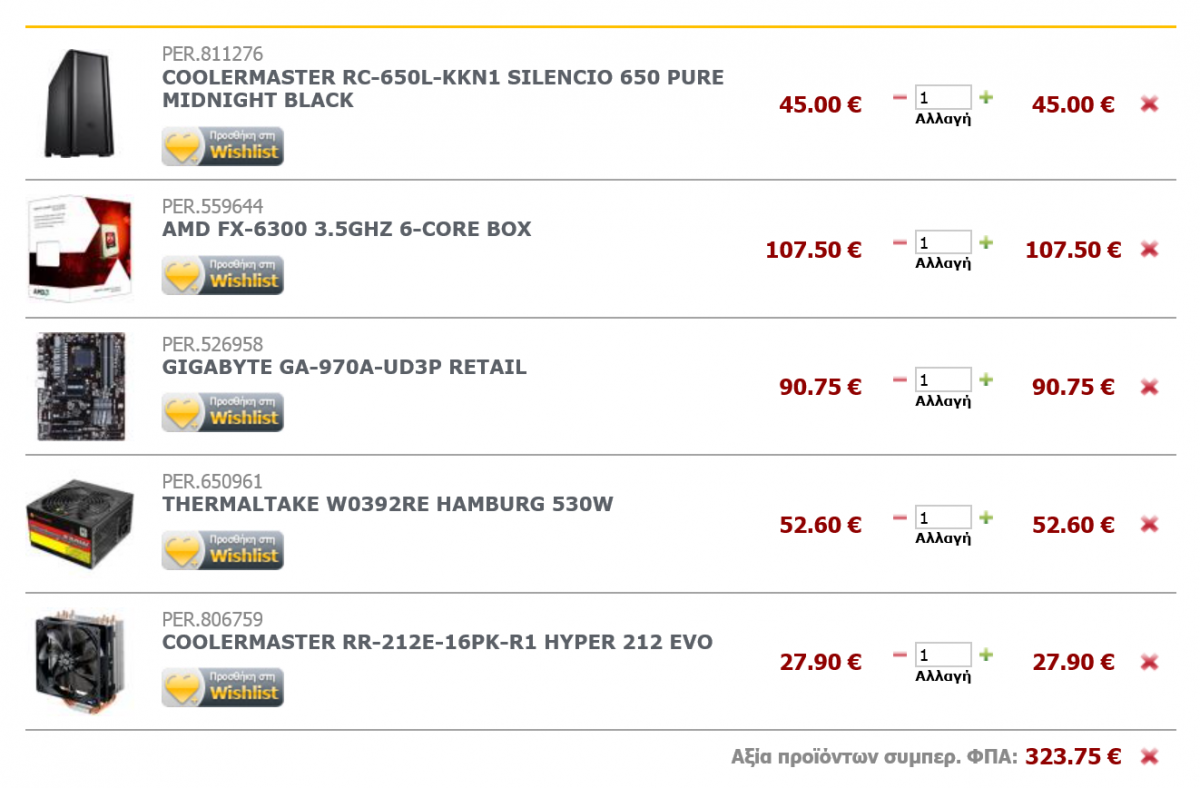
Task: Click Αλλαγή under Thermaltake quantity field
Action: point(943,538)
